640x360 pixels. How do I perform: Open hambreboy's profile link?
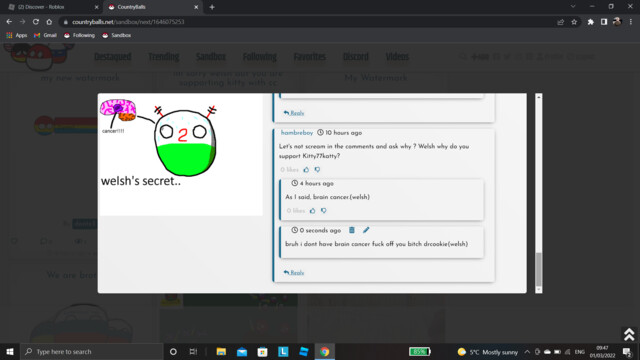[297, 133]
